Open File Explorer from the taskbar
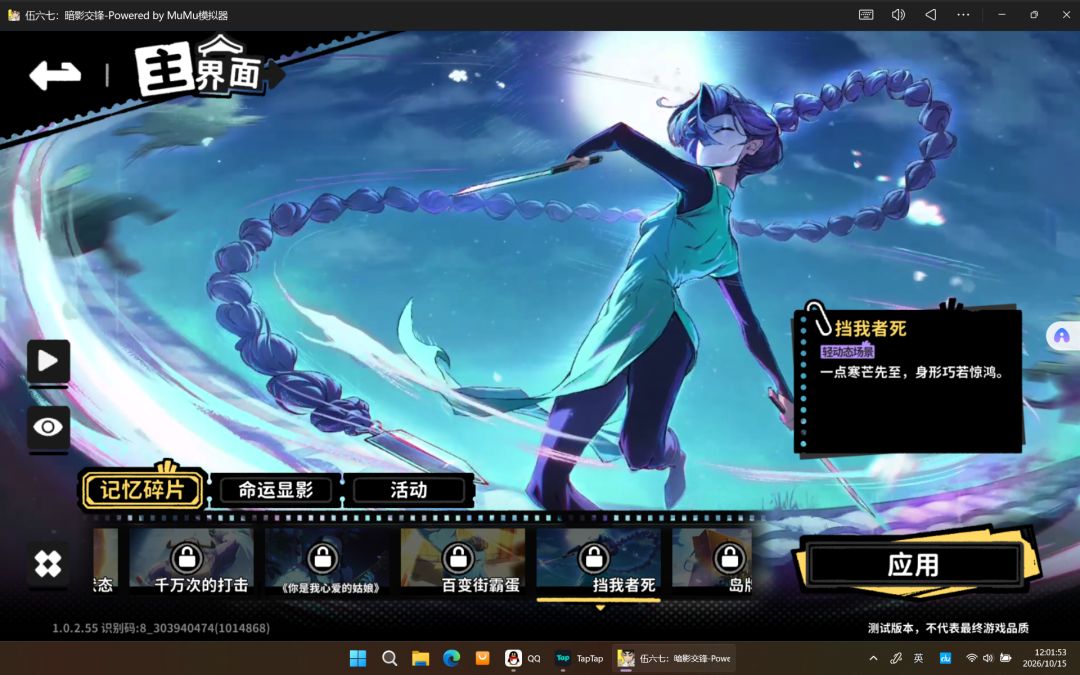1080x675 pixels. [x=420, y=658]
